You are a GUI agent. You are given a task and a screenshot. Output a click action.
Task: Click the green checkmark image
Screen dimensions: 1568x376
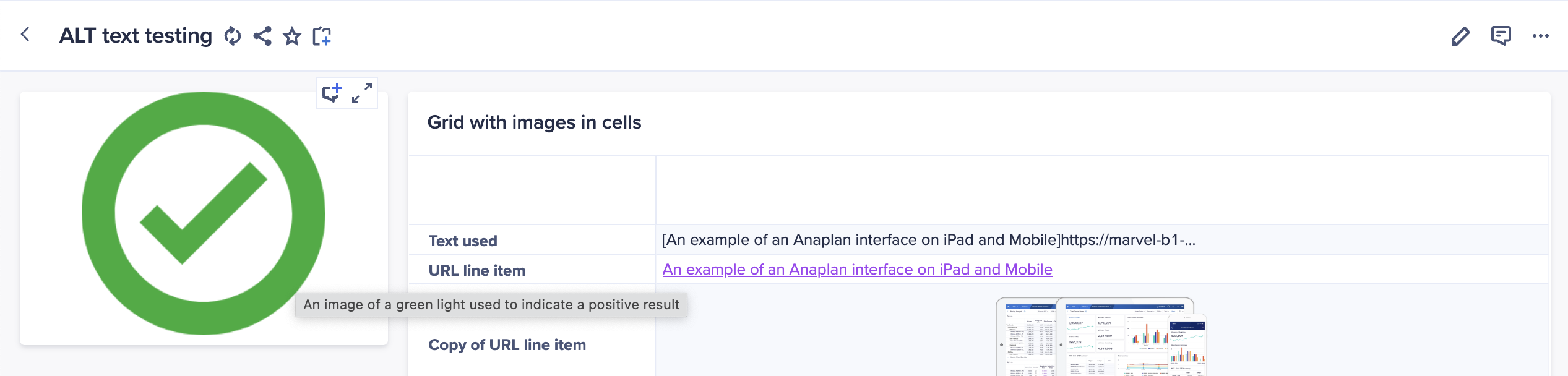204,213
